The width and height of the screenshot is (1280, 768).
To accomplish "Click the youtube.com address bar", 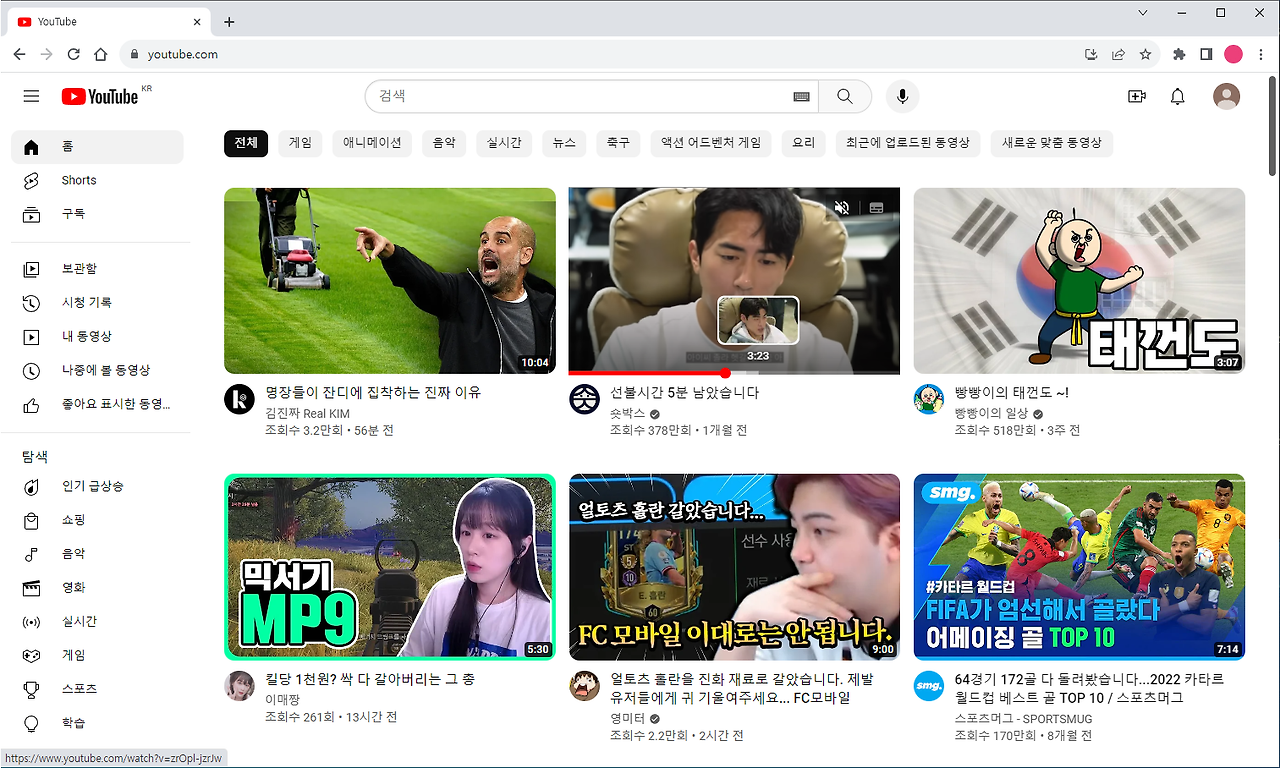I will coord(600,54).
